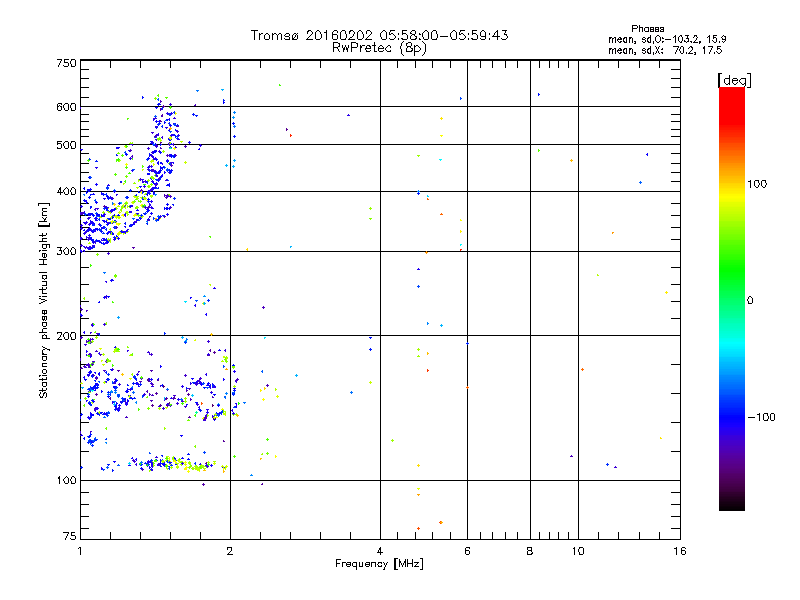Click the black bottom end of the colorbar
Viewport: 800px width, 600px height.
tap(732, 503)
